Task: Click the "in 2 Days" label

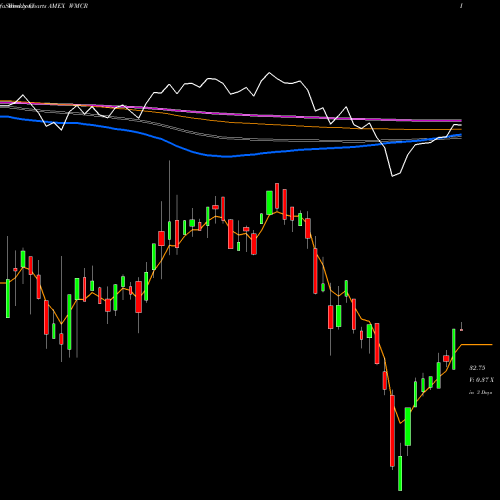Action: pyautogui.click(x=481, y=393)
